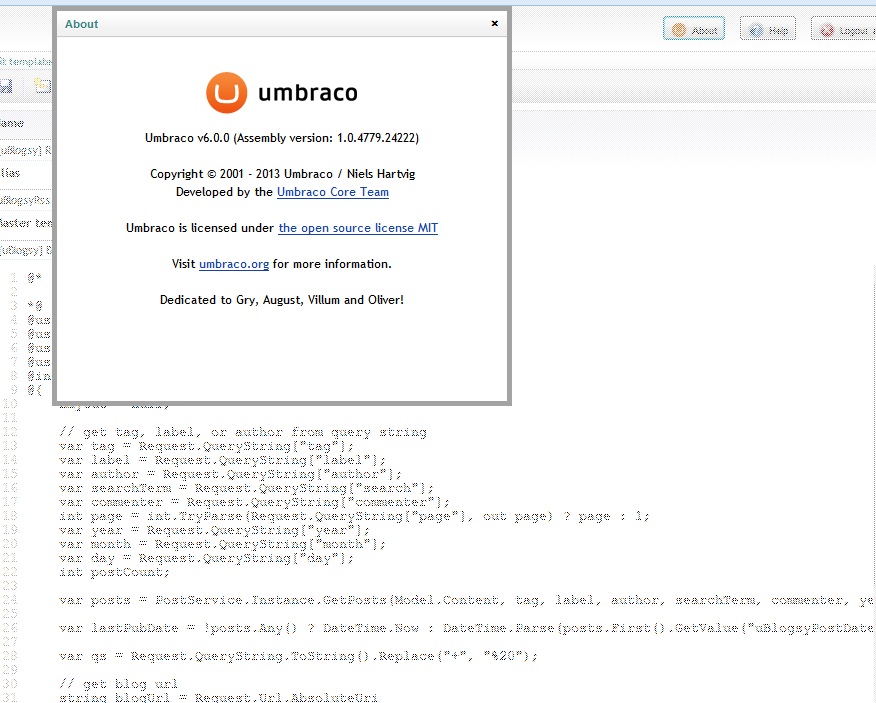Screen dimensions: 876x703
Task: Click code line var searchTerm
Action: (x=246, y=488)
